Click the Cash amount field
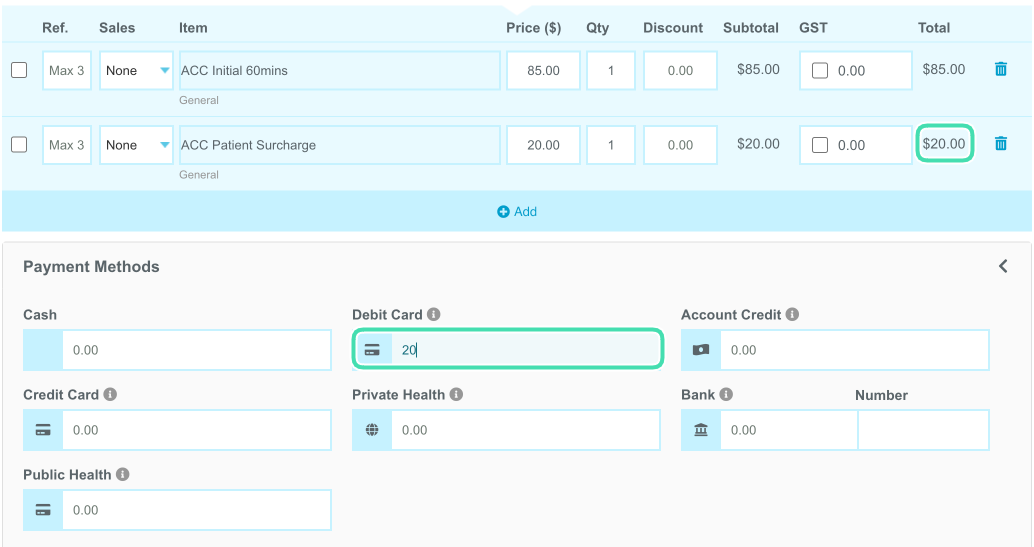This screenshot has height=547, width=1034. (x=197, y=350)
